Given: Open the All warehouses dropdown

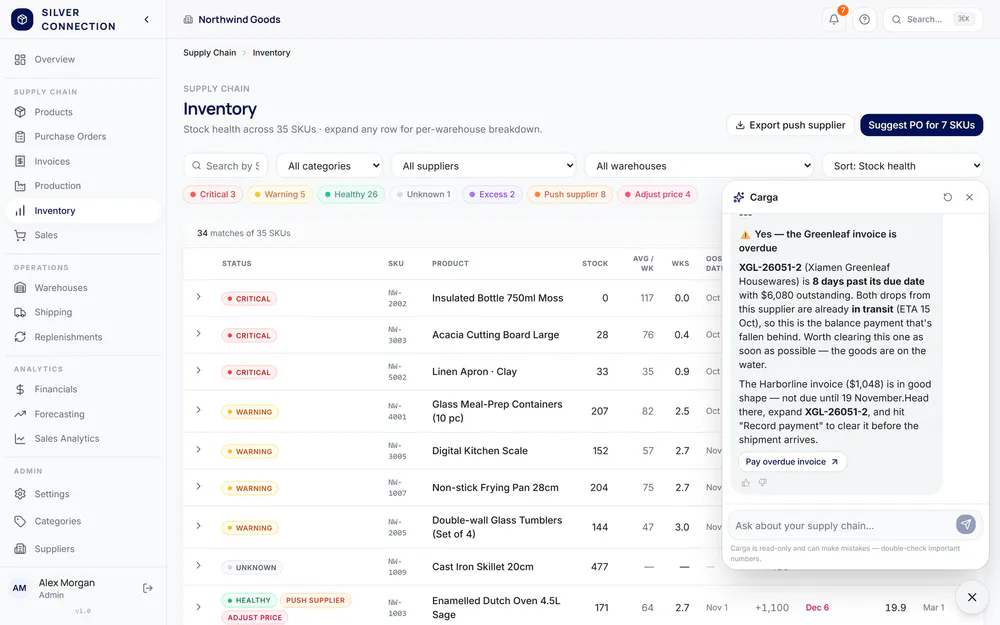Looking at the screenshot, I should pos(699,166).
